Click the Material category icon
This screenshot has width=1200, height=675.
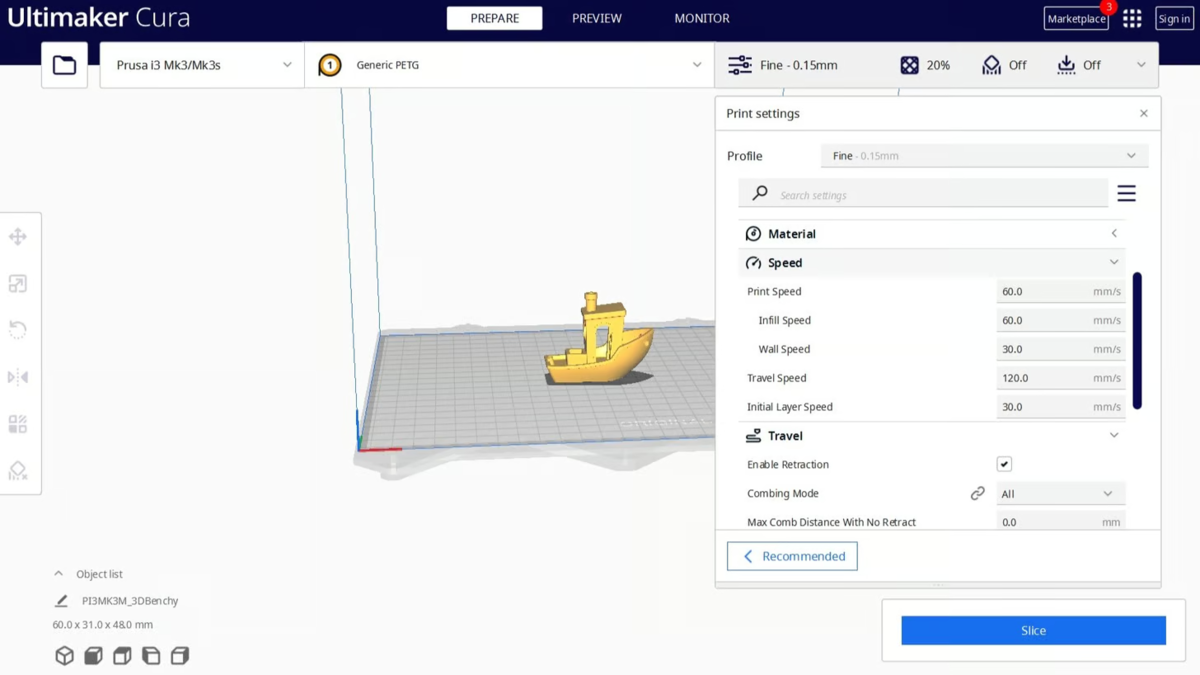753,234
